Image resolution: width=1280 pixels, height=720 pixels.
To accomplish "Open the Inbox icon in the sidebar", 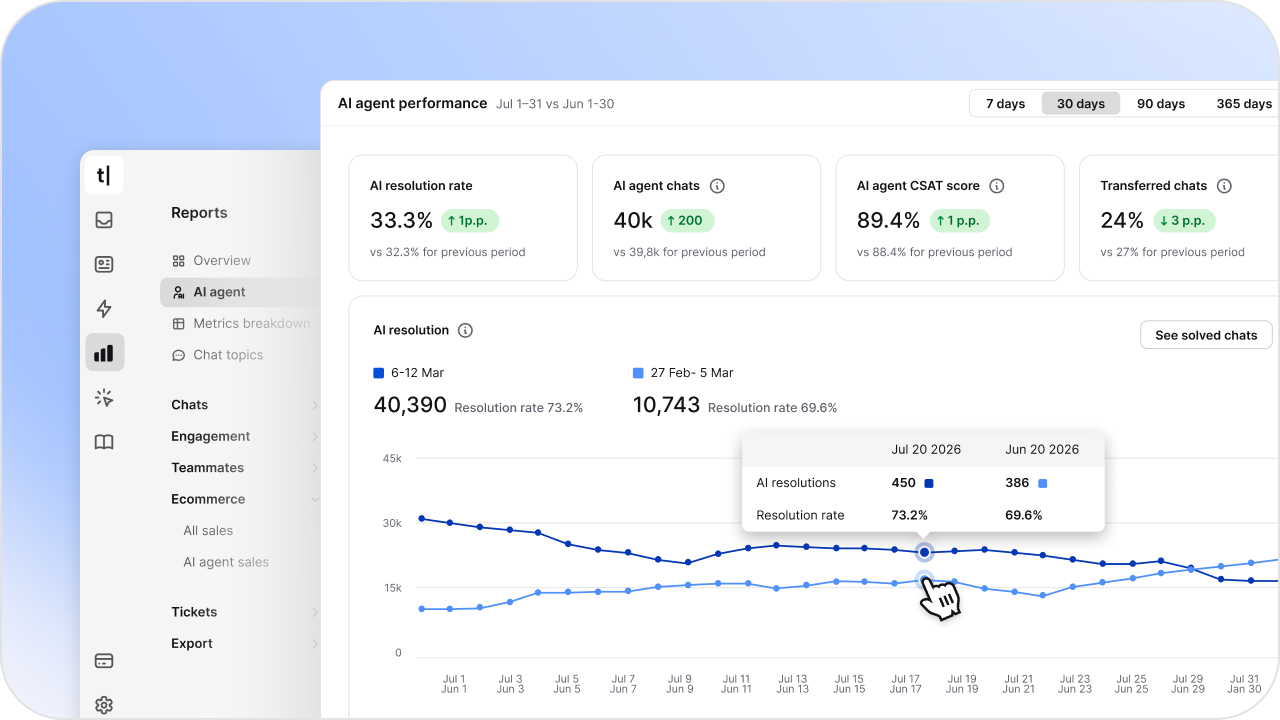I will click(x=104, y=220).
